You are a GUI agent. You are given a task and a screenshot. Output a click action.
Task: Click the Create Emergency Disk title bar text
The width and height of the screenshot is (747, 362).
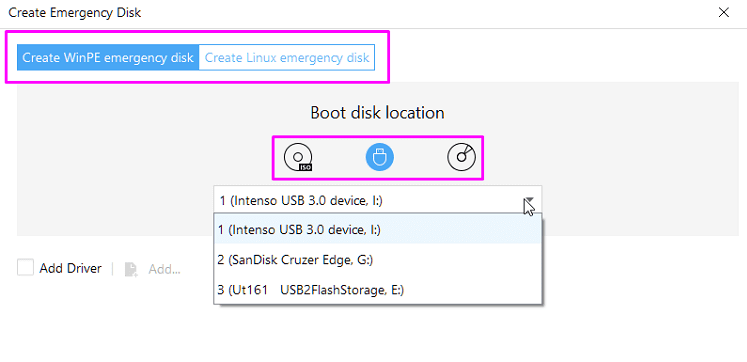75,12
